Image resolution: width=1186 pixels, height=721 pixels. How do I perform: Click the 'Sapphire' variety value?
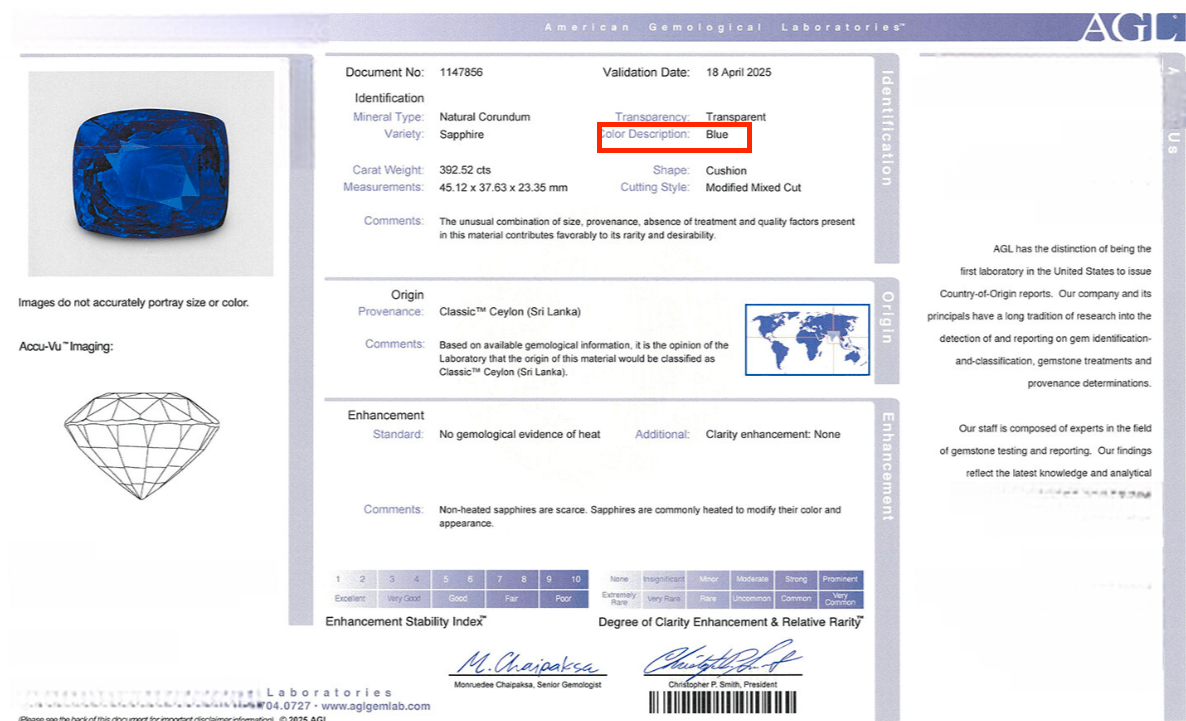[461, 135]
